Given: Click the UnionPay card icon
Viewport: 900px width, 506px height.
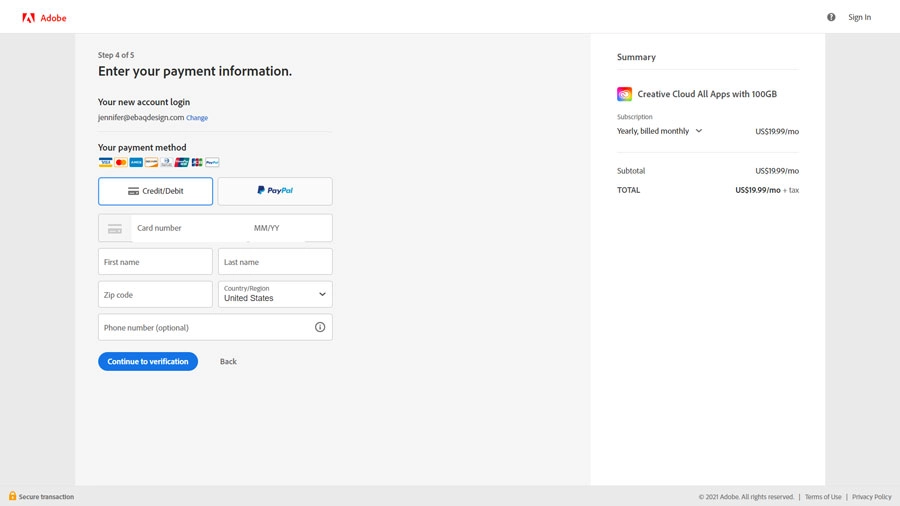Looking at the screenshot, I should [182, 162].
